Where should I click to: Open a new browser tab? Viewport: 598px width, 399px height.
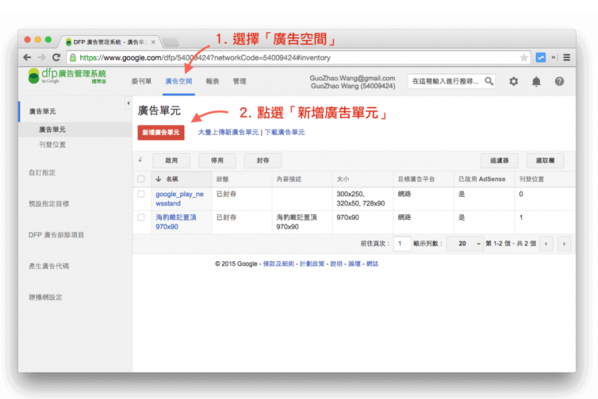pos(170,42)
